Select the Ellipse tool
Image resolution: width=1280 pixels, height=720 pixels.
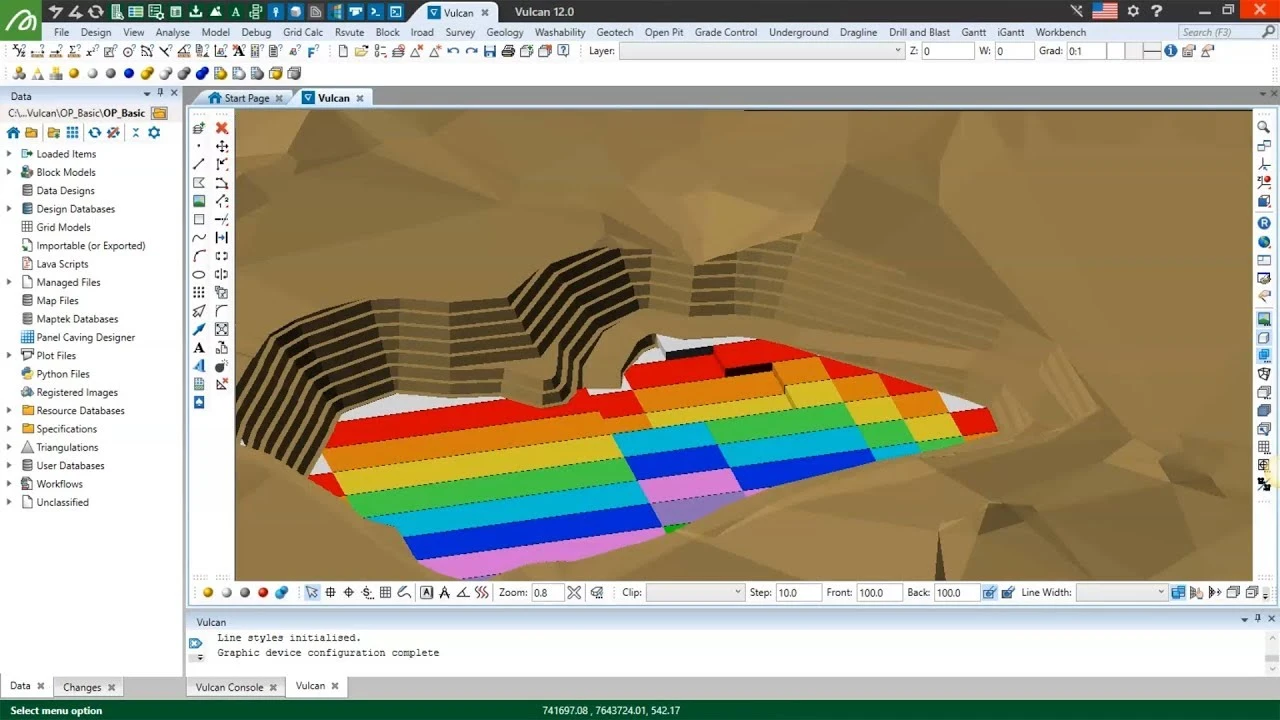(x=199, y=274)
